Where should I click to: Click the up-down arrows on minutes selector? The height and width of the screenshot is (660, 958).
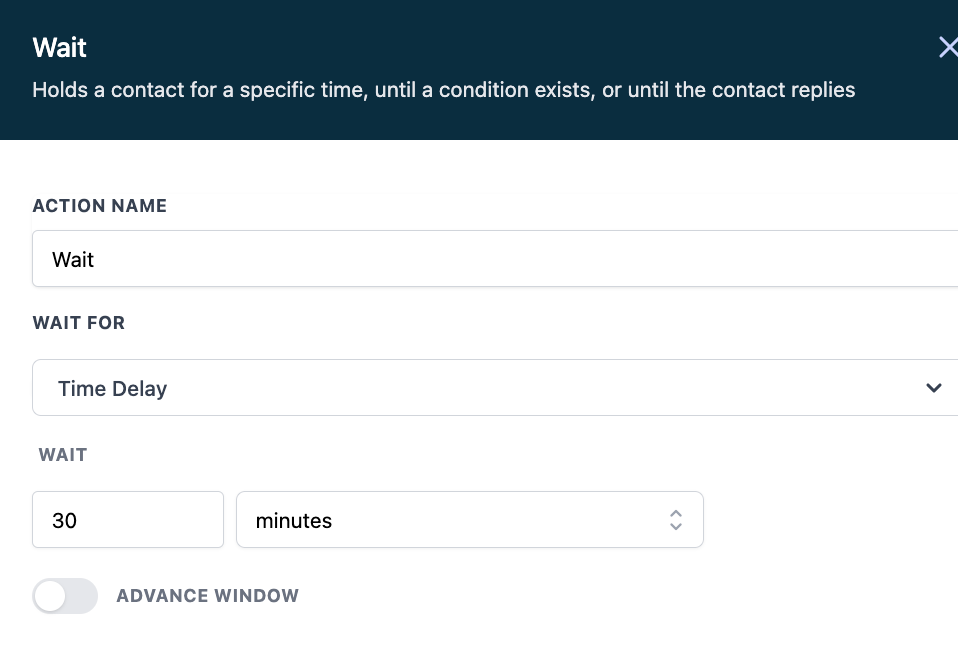point(676,520)
